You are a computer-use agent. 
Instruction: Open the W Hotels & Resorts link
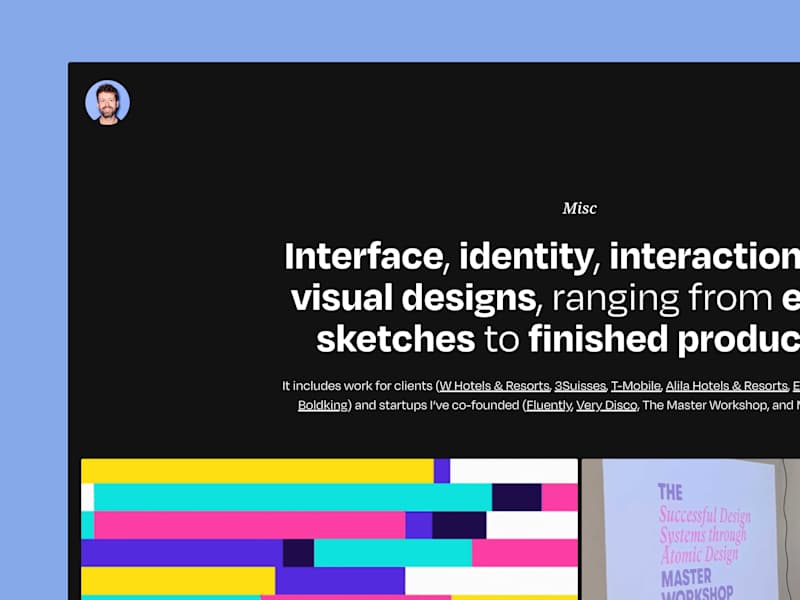pos(494,386)
